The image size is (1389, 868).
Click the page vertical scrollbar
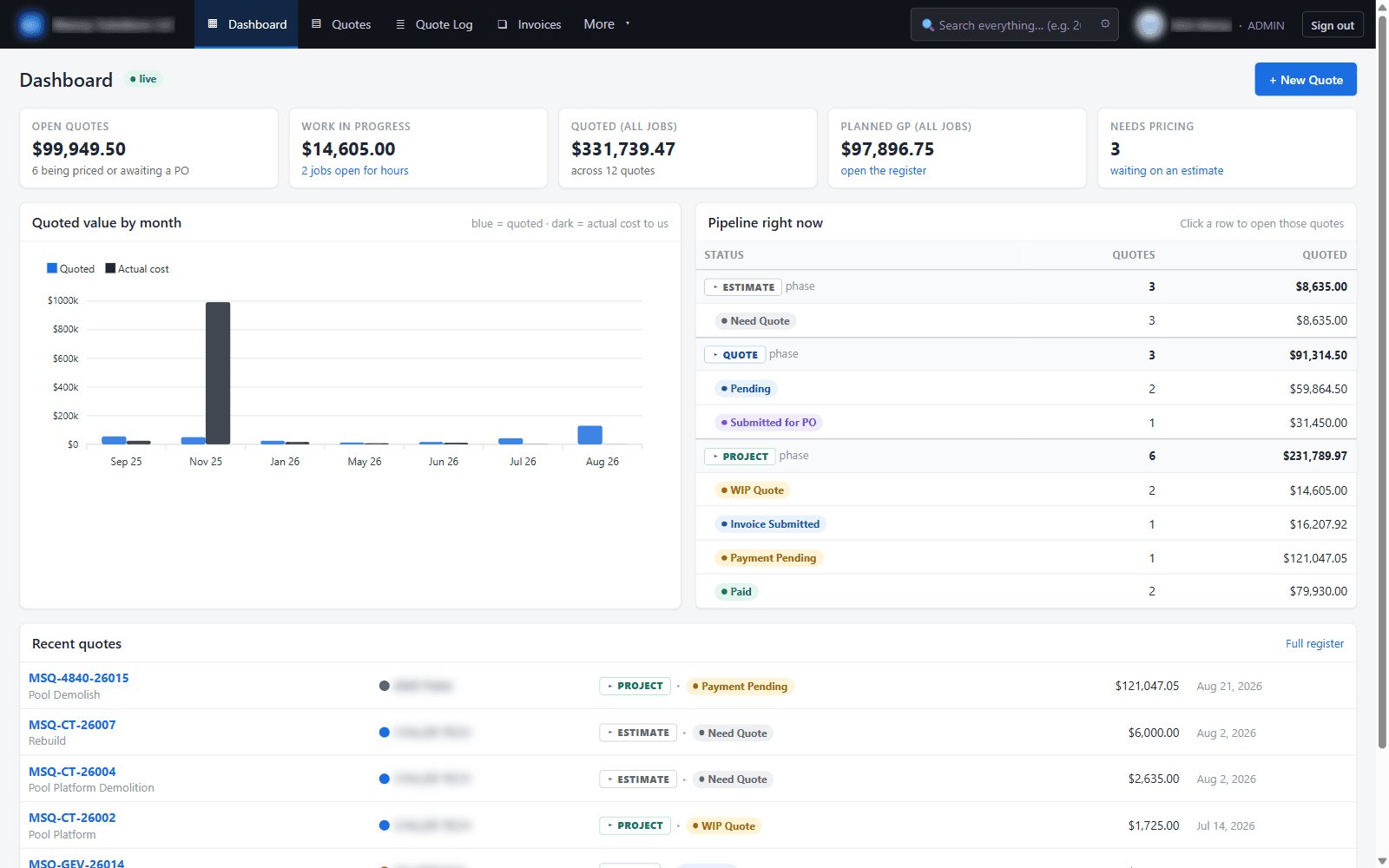coord(1382,382)
